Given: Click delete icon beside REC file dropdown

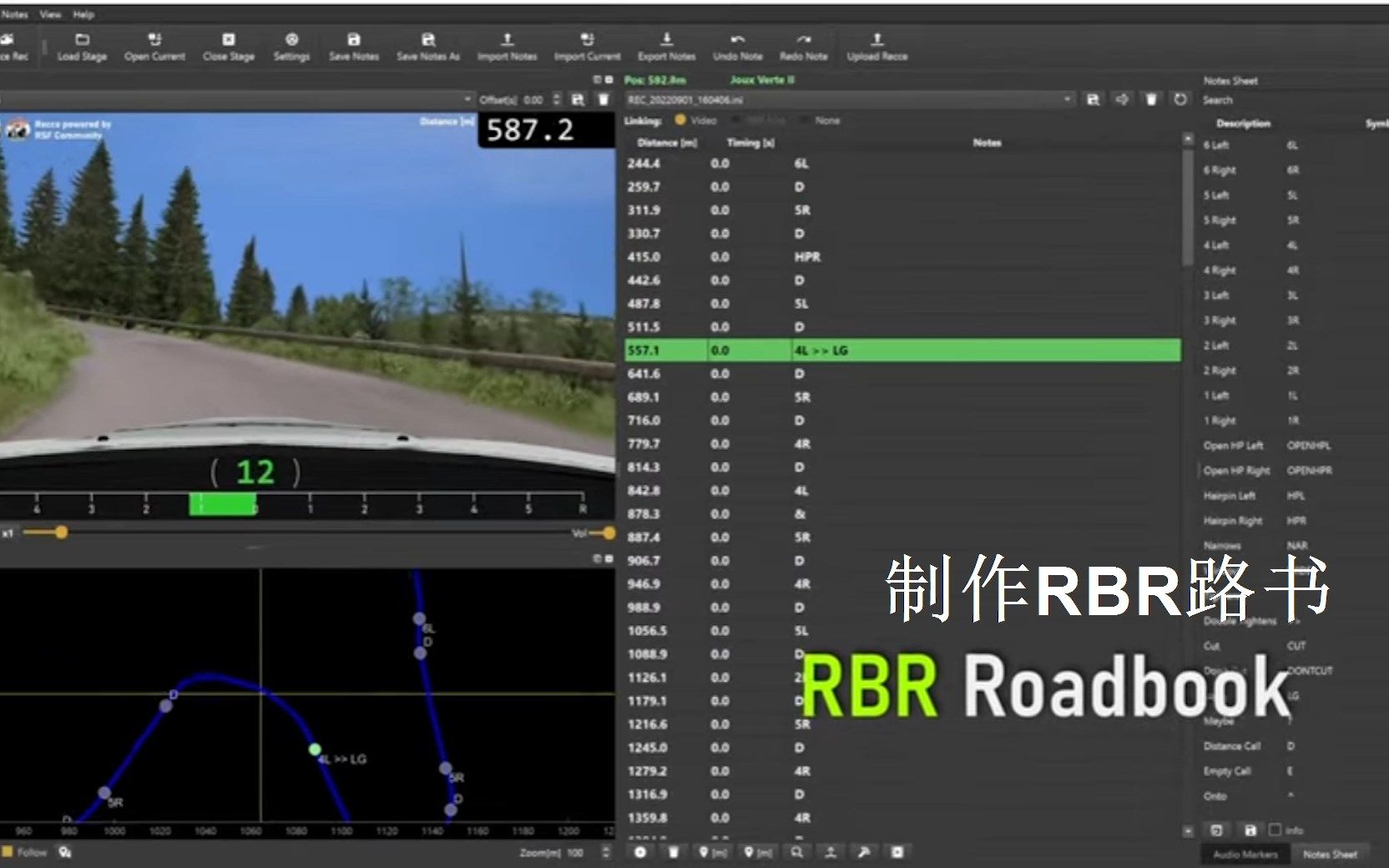Looking at the screenshot, I should [1151, 99].
